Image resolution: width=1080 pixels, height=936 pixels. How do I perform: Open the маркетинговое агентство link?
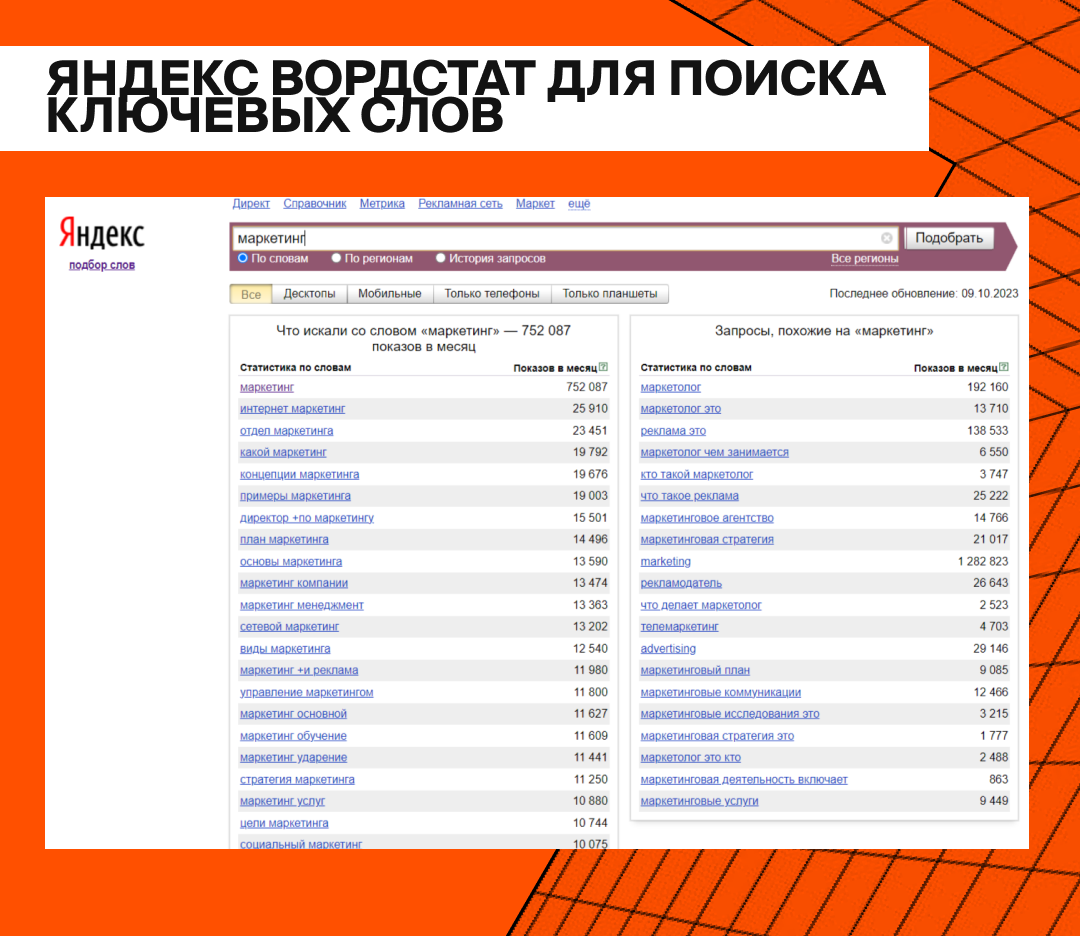707,518
